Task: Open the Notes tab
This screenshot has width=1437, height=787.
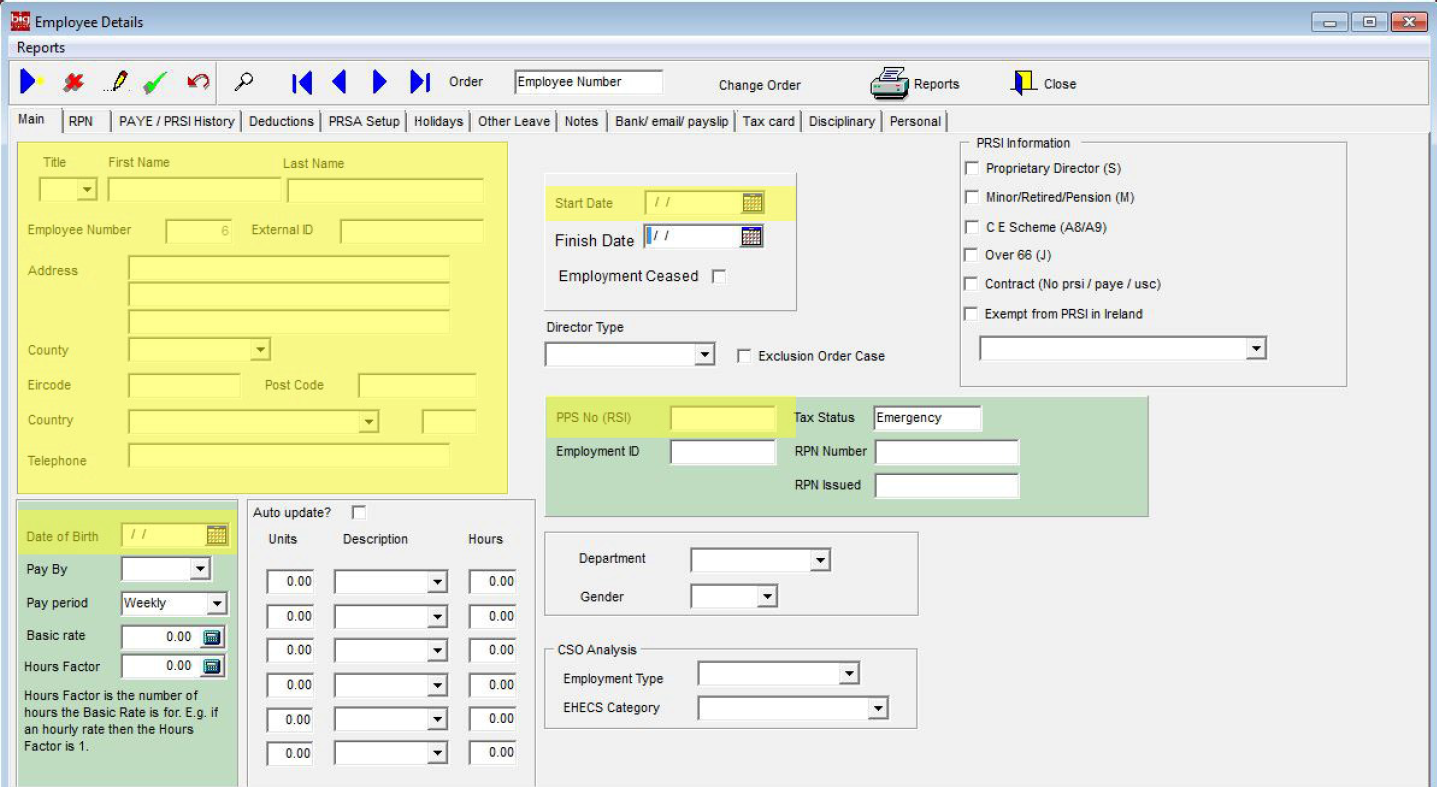Action: [x=581, y=121]
